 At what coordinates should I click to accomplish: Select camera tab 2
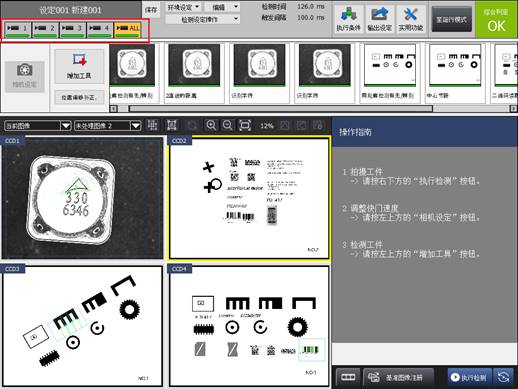tap(45, 29)
